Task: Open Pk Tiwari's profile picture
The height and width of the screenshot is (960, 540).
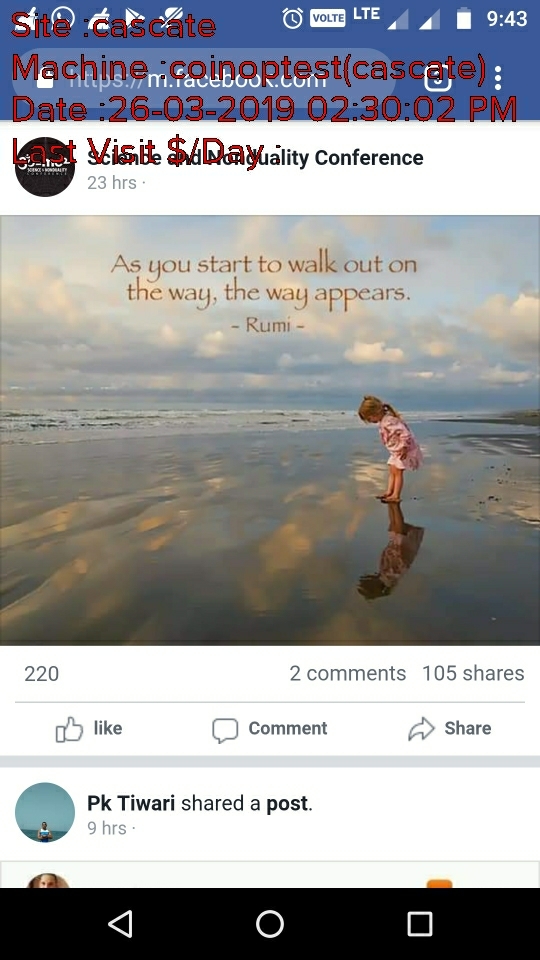Action: point(45,812)
